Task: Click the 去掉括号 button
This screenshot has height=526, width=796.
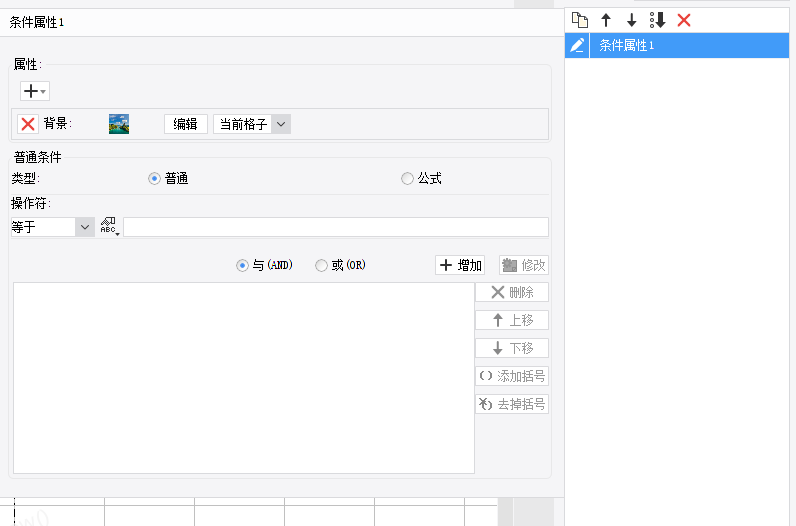Action: (x=512, y=404)
